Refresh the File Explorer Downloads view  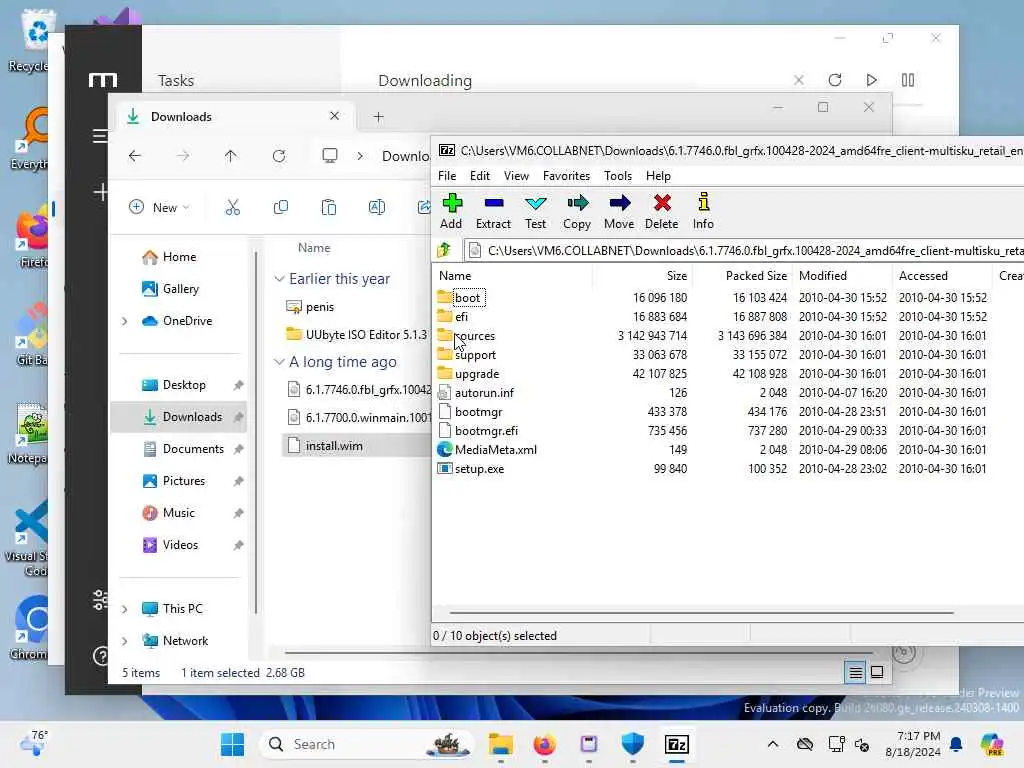(x=279, y=155)
